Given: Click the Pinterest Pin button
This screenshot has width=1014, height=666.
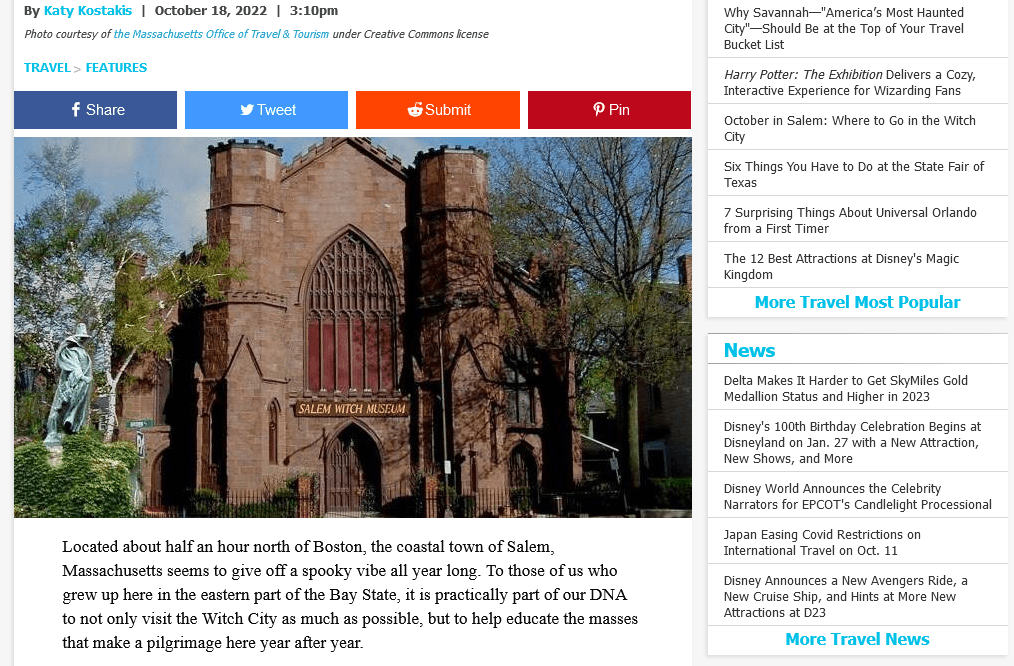Looking at the screenshot, I should [609, 110].
